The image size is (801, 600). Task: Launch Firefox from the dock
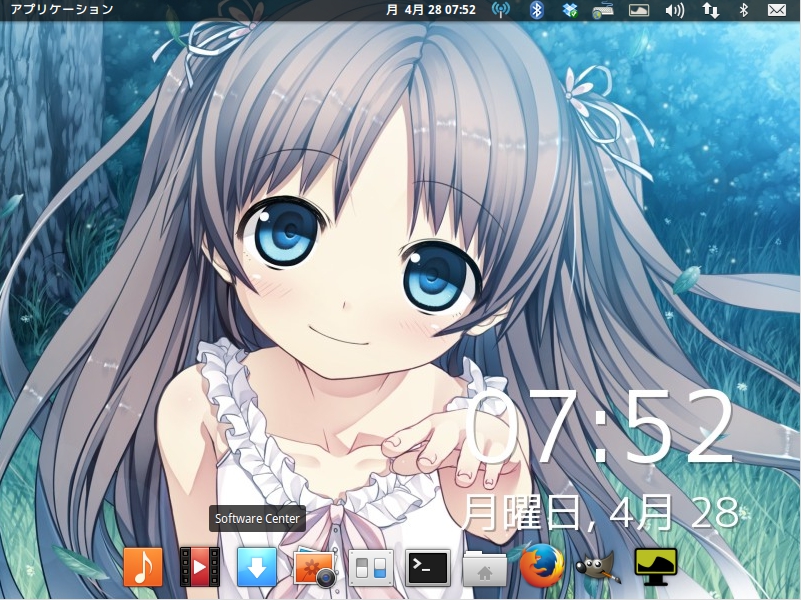(541, 566)
